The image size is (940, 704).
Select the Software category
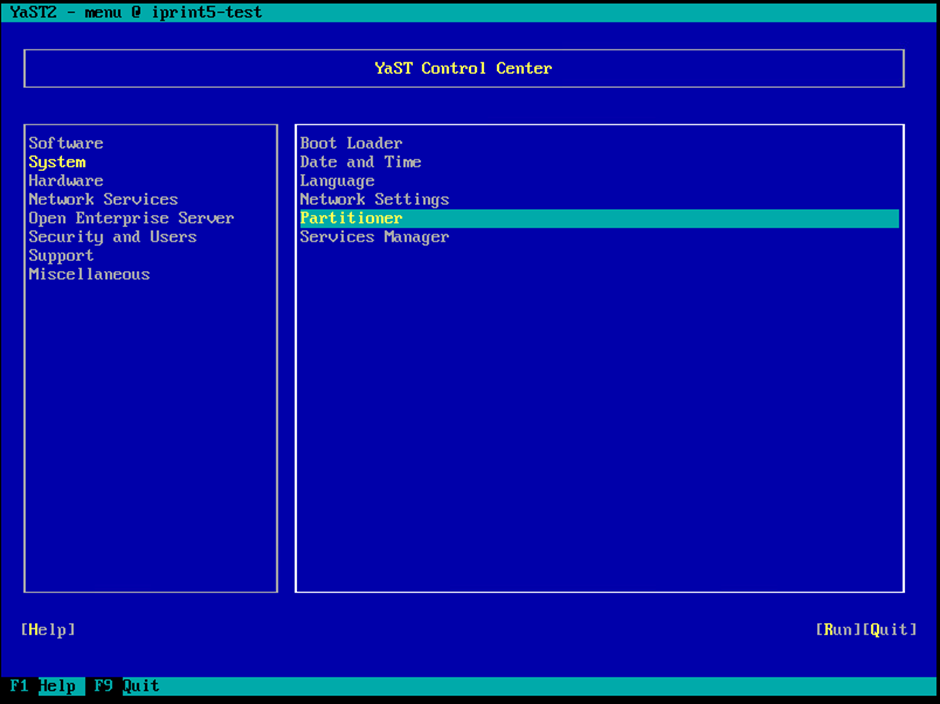click(66, 143)
